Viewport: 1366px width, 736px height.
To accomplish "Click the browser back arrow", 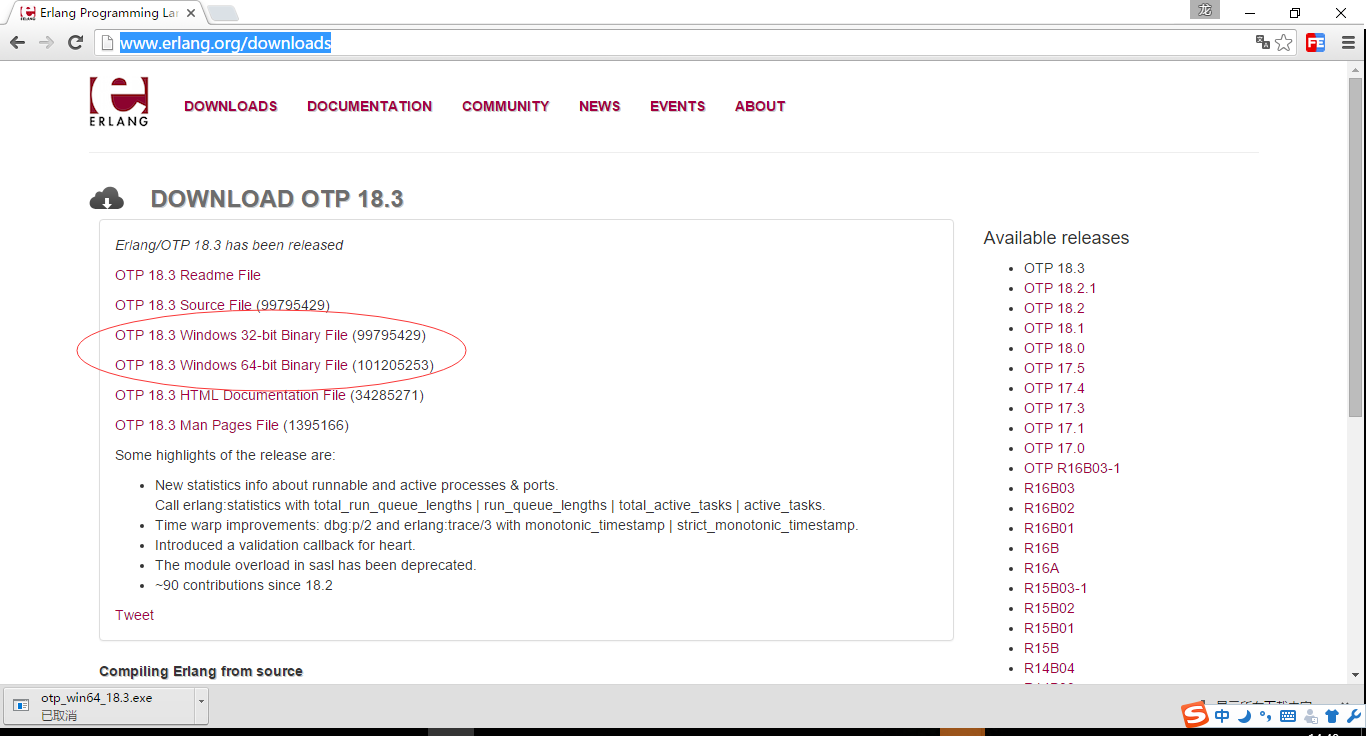I will 17,43.
